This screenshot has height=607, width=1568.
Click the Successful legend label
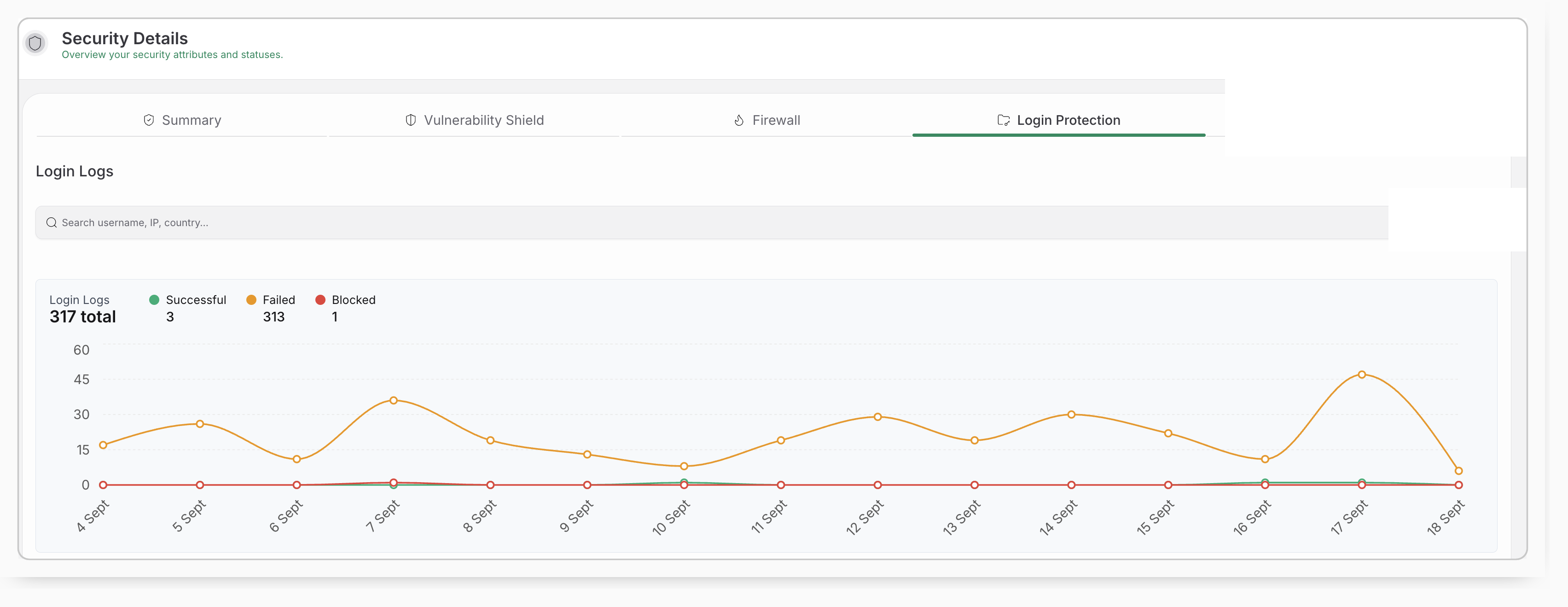coord(196,300)
